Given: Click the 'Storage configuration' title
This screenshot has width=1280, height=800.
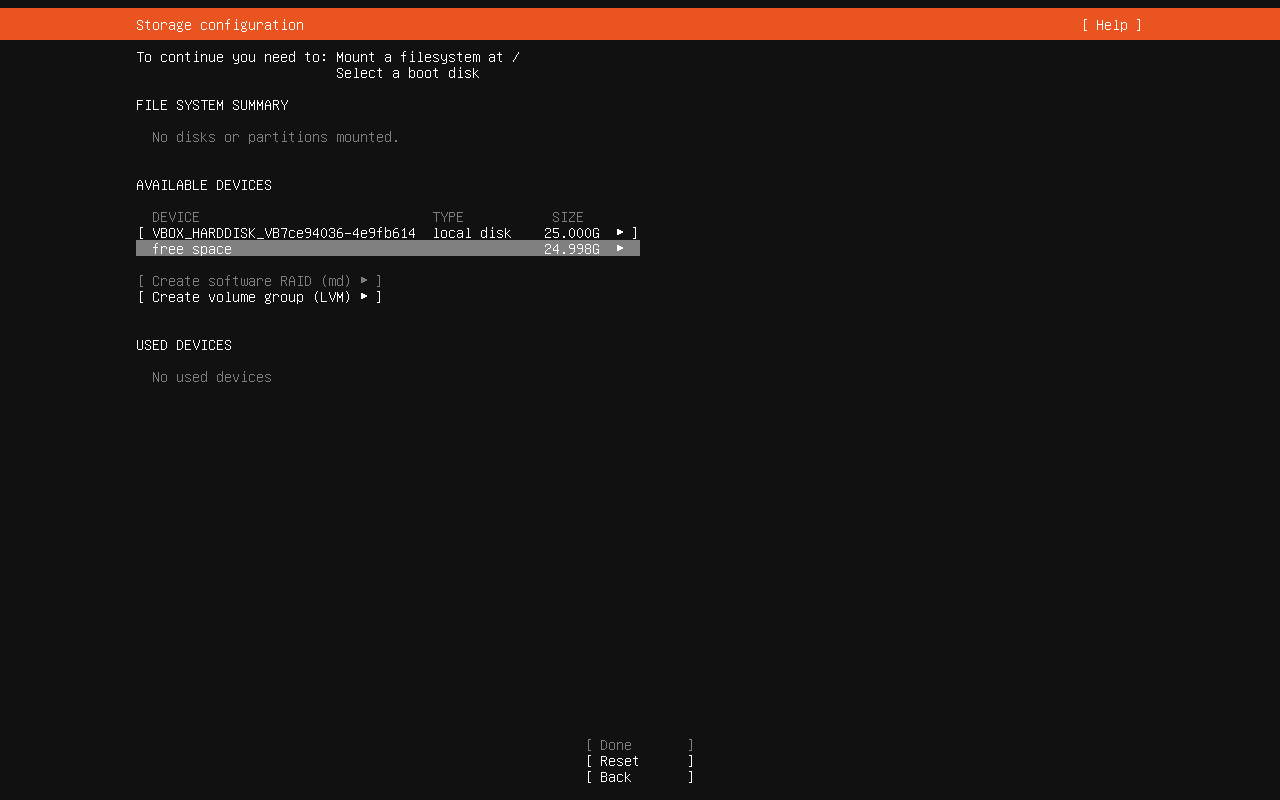Looking at the screenshot, I should pos(220,25).
